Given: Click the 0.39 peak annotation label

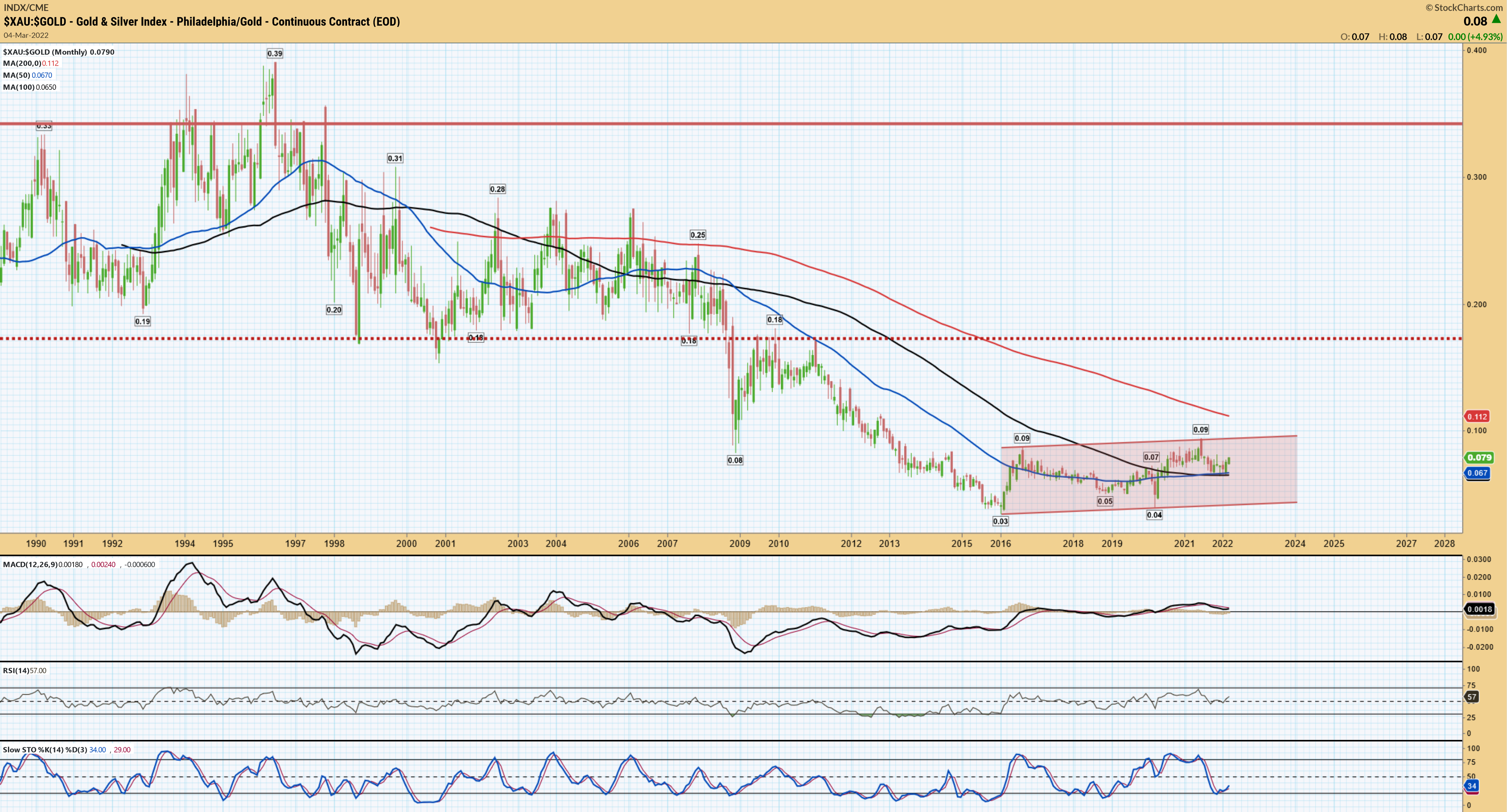Looking at the screenshot, I should (274, 53).
